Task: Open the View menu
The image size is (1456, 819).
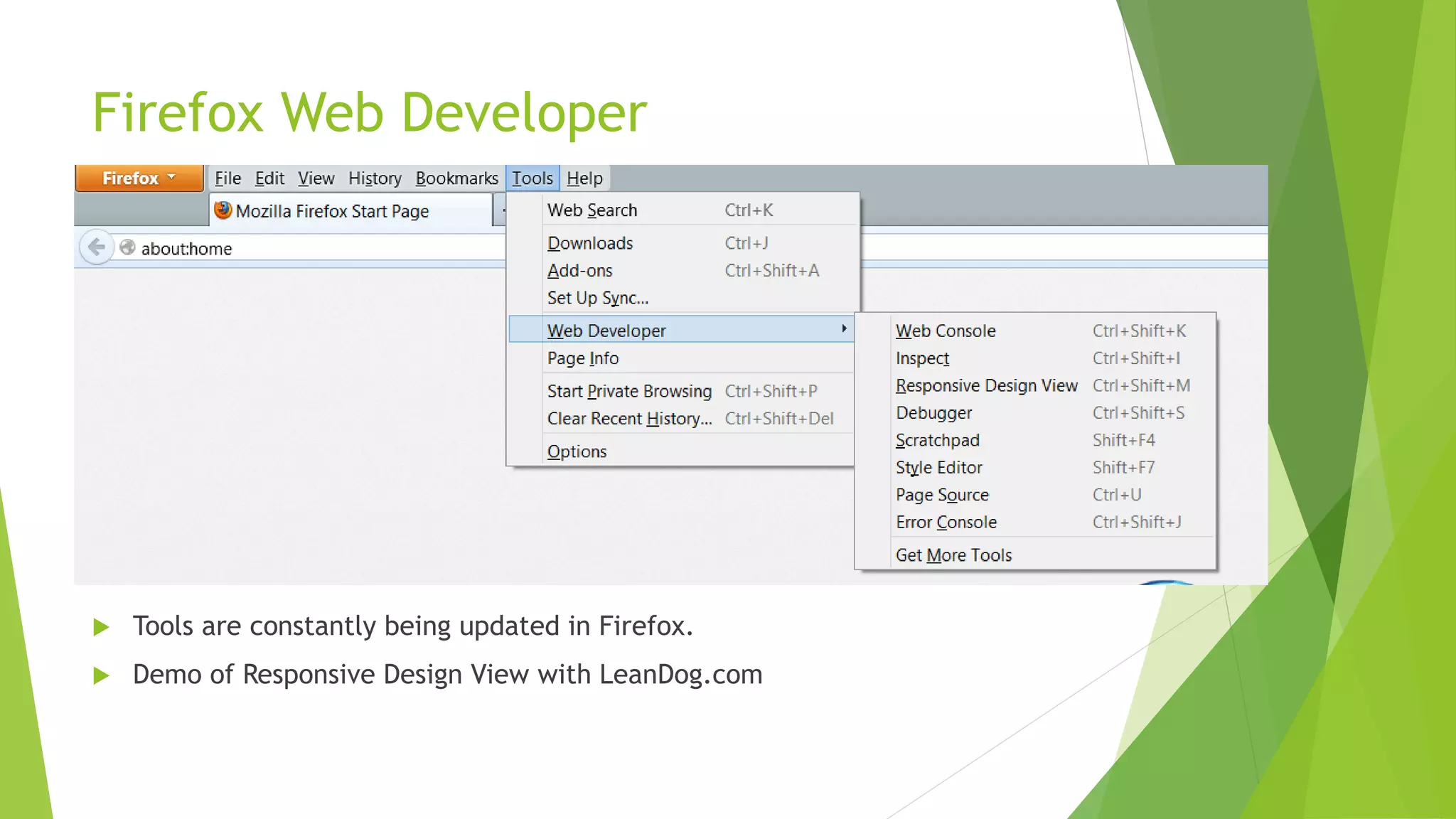Action: [x=316, y=178]
